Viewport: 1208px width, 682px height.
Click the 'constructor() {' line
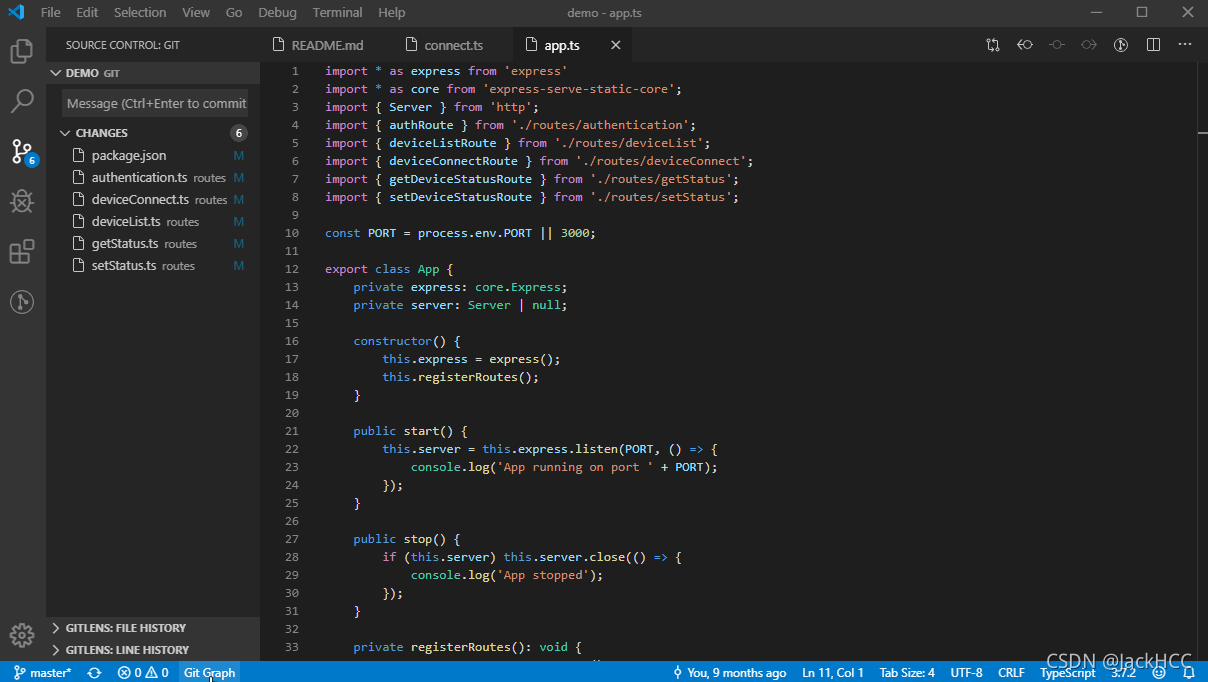[x=407, y=341]
